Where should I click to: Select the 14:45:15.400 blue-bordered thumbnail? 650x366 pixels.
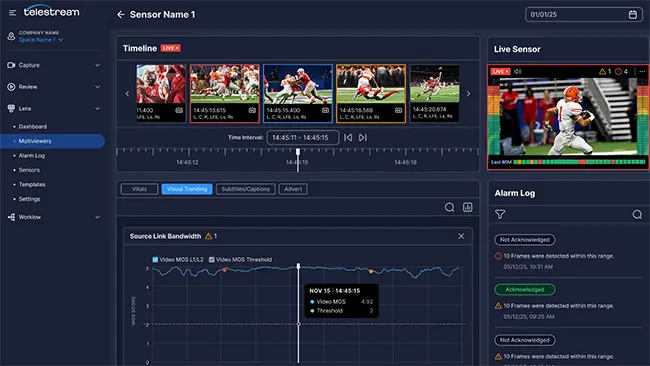pyautogui.click(x=298, y=93)
